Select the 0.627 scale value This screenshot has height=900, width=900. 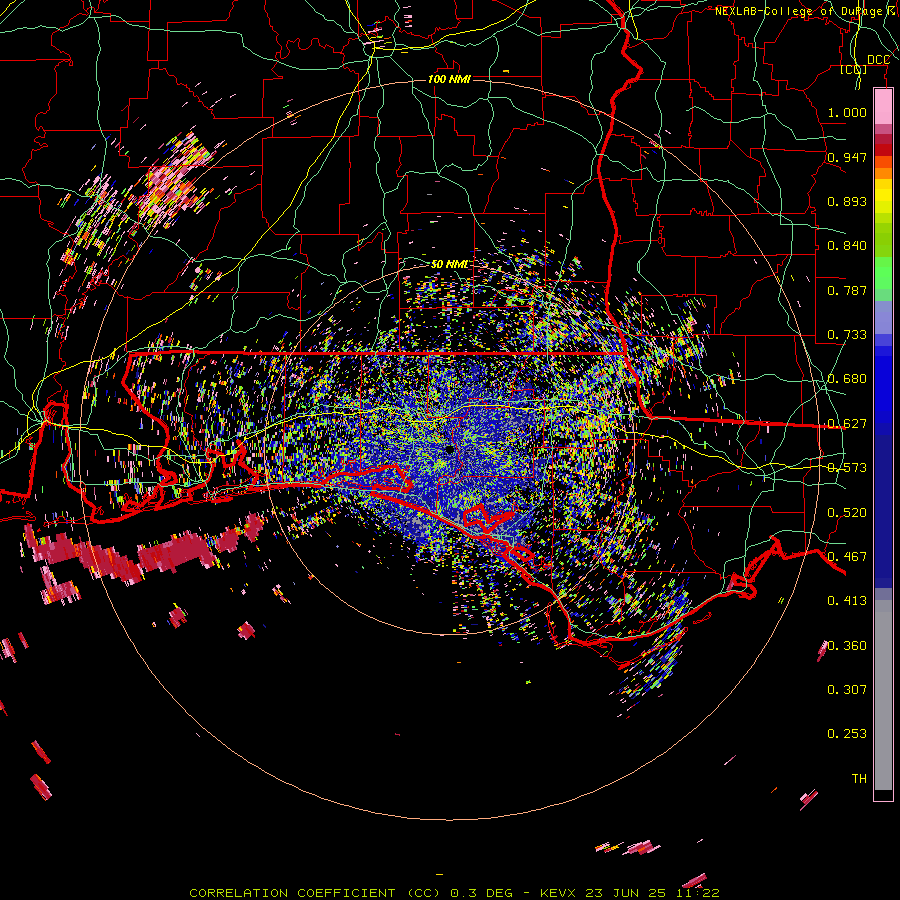pos(847,424)
